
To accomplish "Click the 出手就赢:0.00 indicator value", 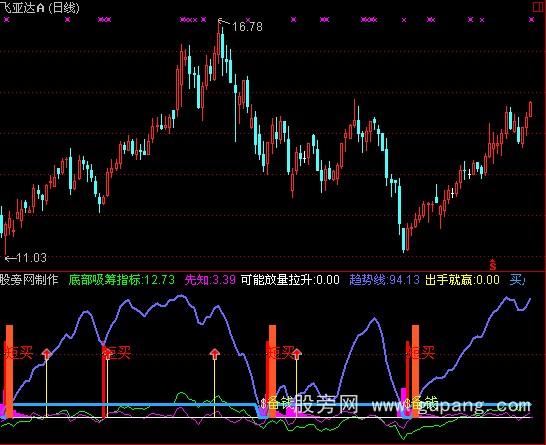I will coord(462,280).
